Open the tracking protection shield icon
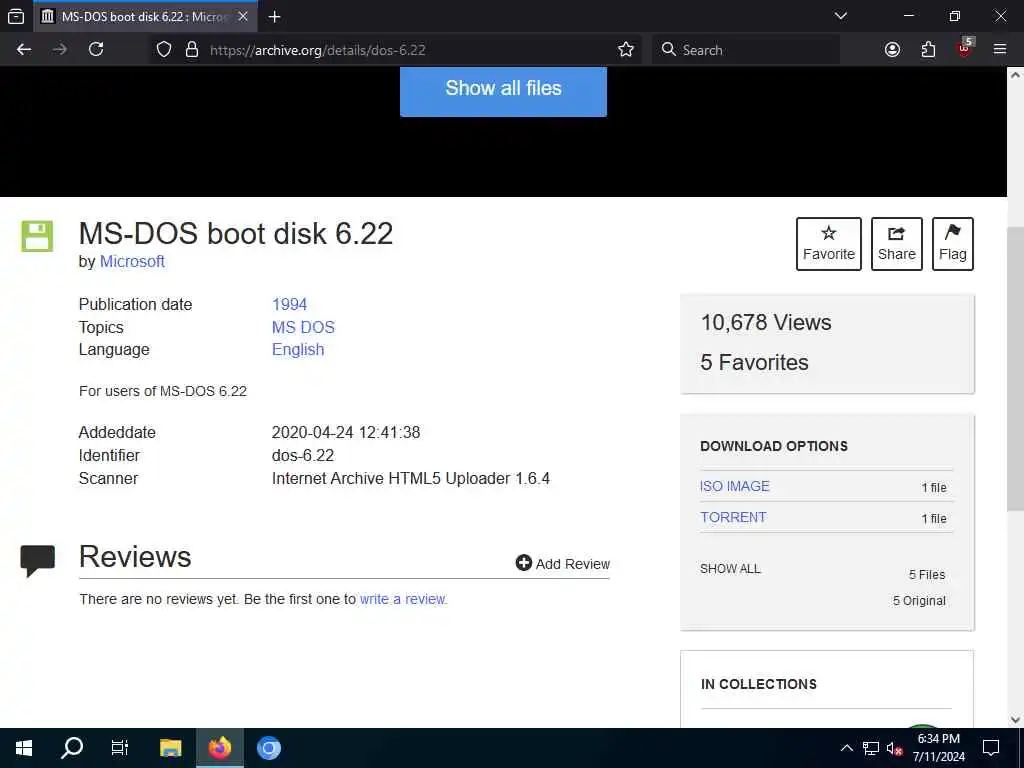The height and width of the screenshot is (768, 1024). click(x=164, y=50)
